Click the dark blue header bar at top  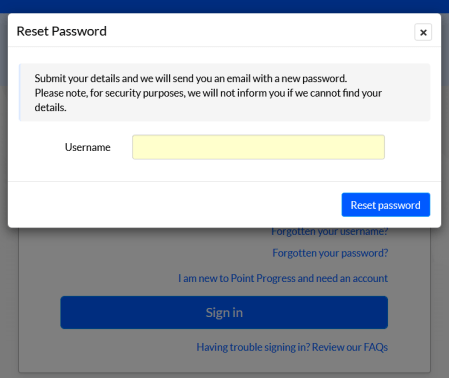coord(224,6)
